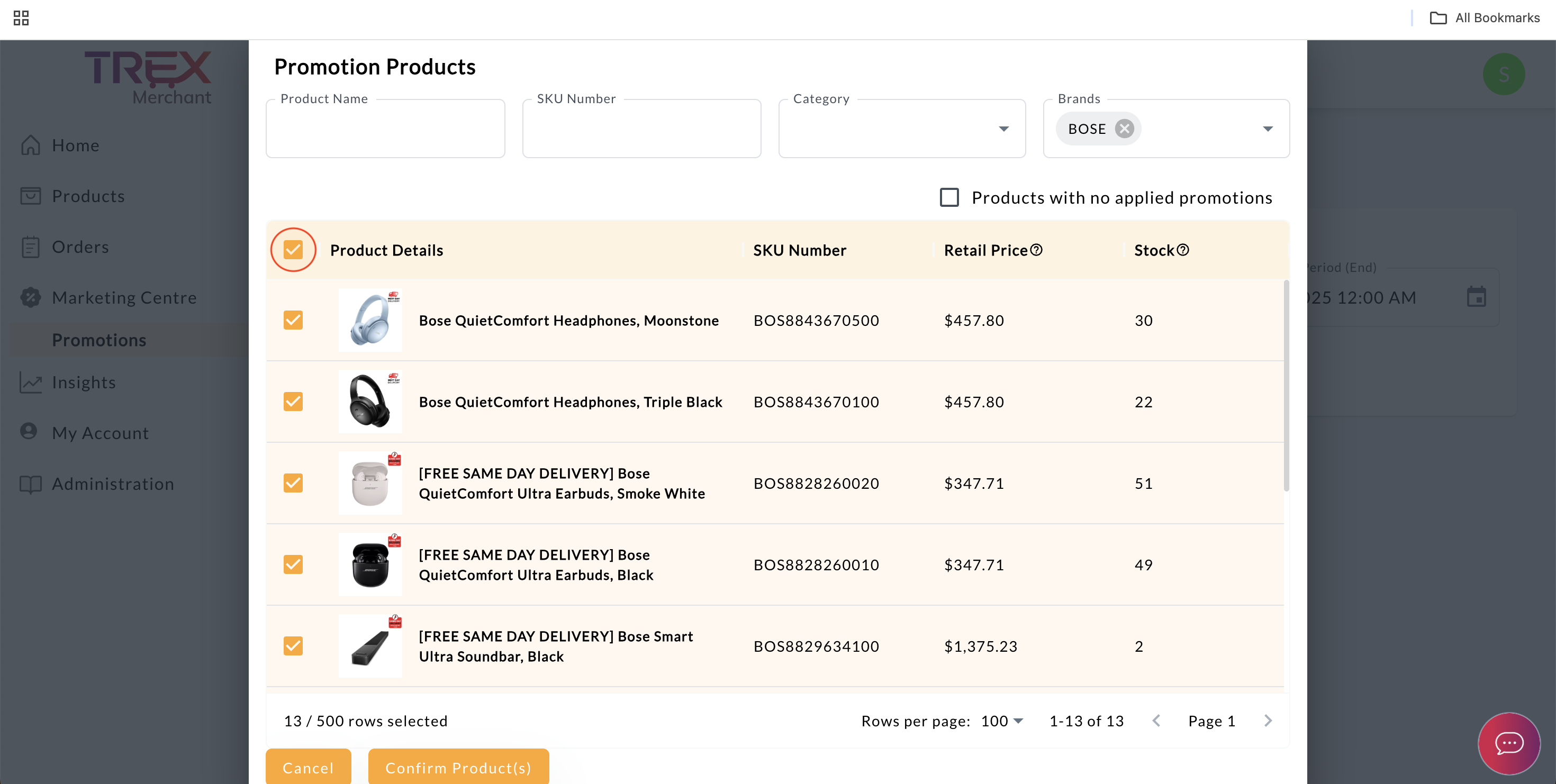
Task: Click the Insights chart icon
Action: coord(30,382)
